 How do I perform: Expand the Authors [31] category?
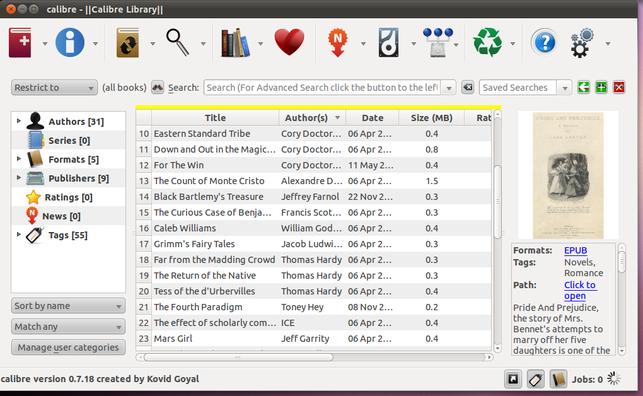(18, 121)
